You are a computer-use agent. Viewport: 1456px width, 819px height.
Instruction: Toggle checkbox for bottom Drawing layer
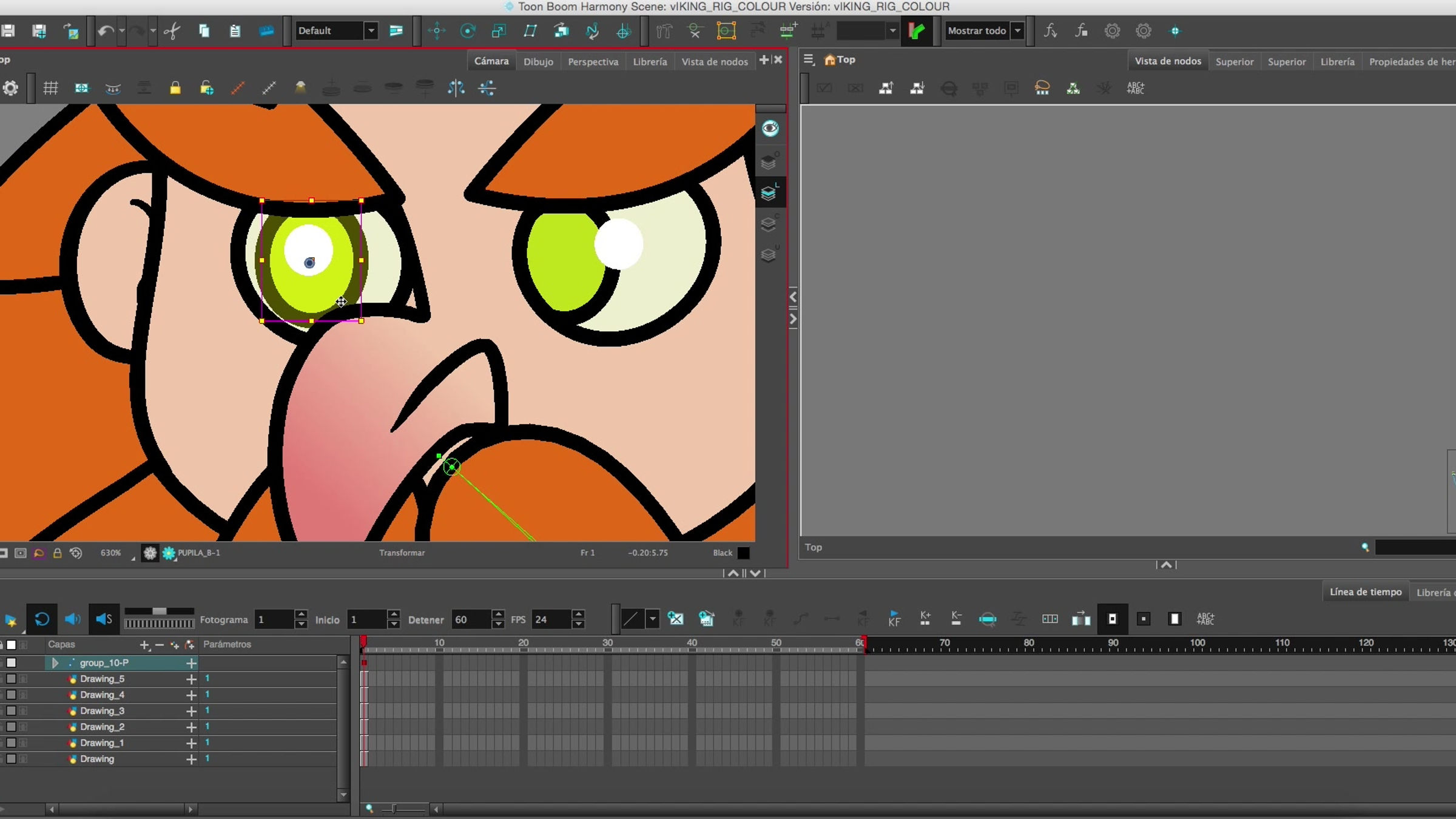pyautogui.click(x=11, y=759)
